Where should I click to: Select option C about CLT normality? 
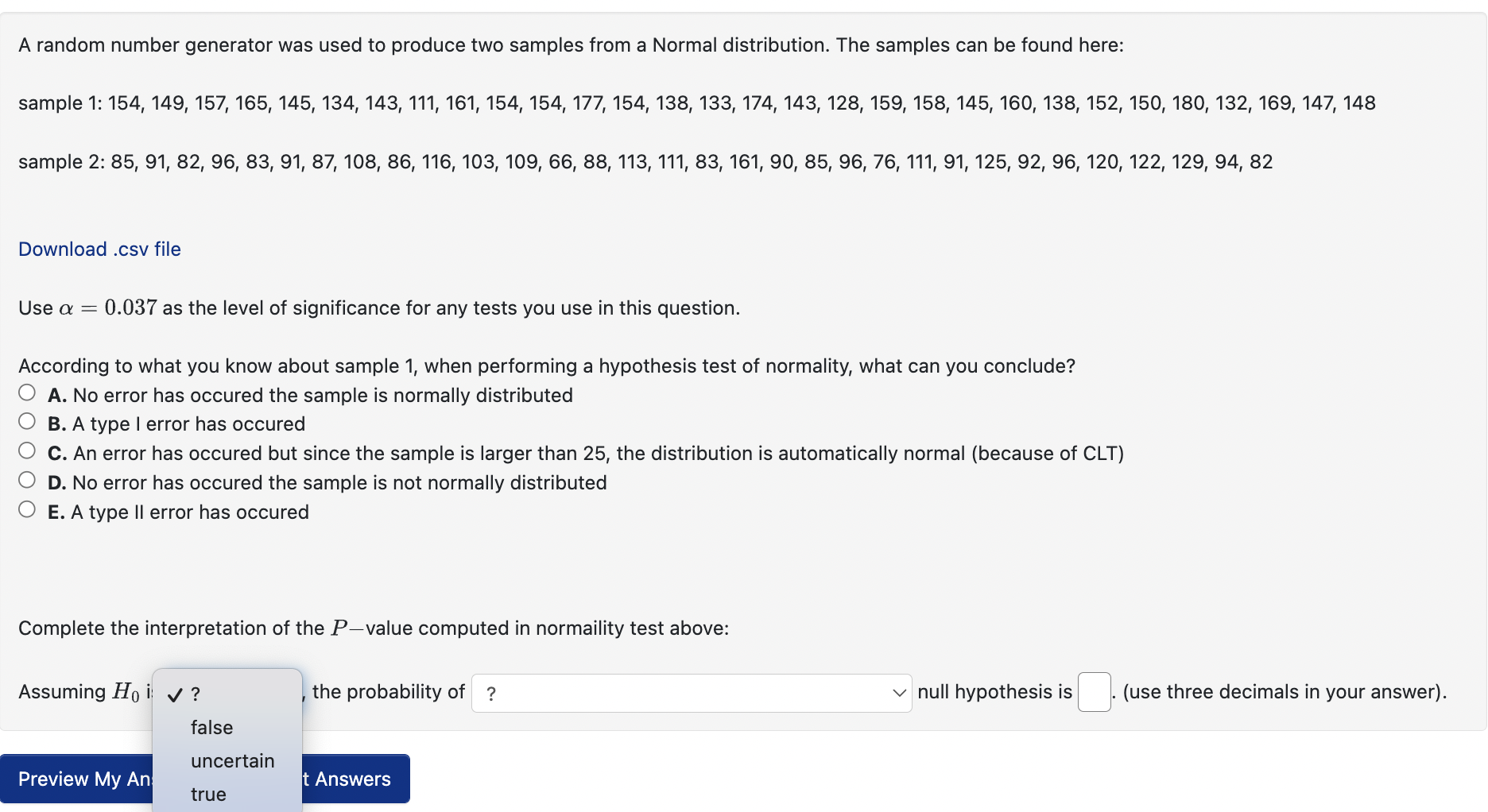tap(26, 450)
